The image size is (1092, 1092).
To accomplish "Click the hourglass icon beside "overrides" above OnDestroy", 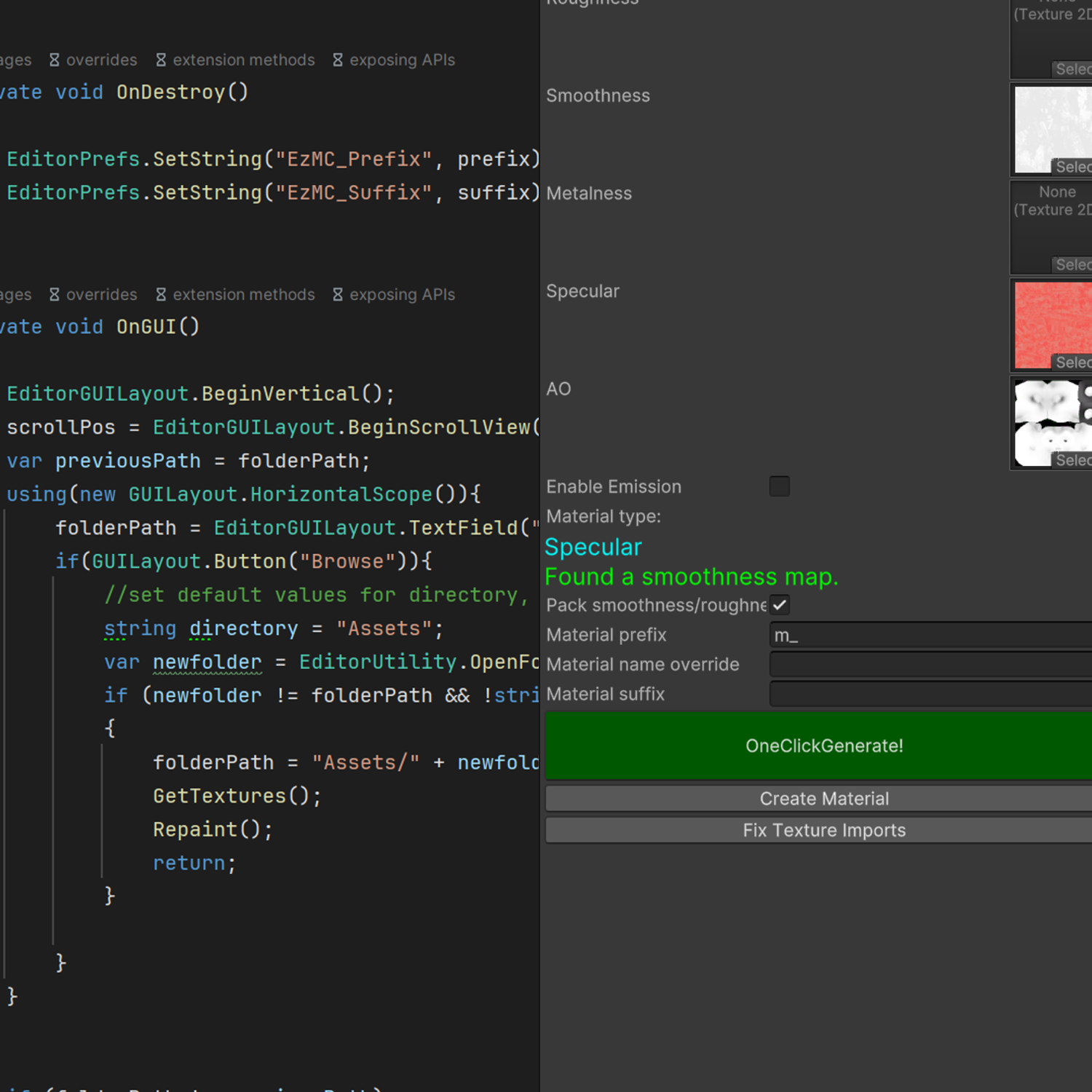I will click(55, 60).
